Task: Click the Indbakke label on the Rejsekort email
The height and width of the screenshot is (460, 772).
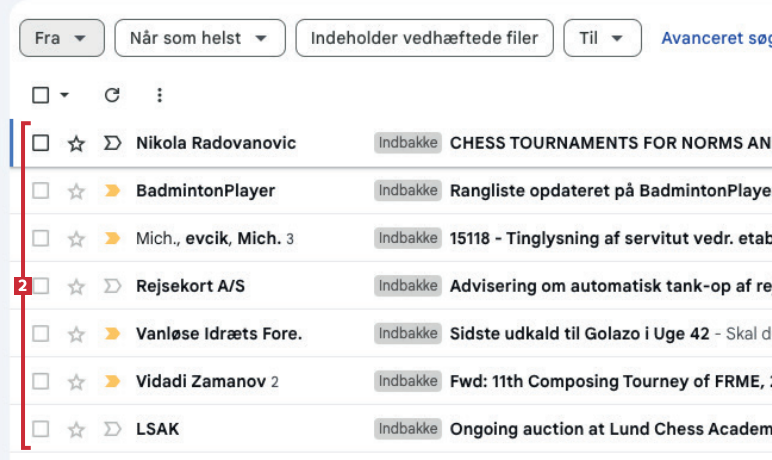Action: (408, 286)
